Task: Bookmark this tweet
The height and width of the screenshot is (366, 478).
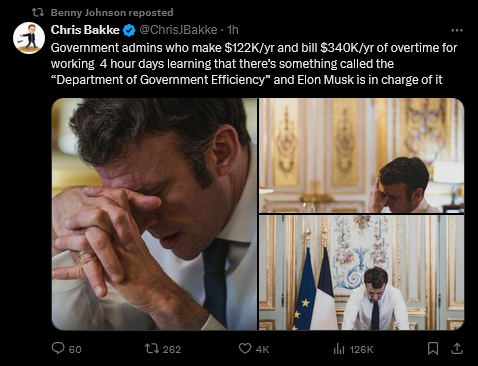Action: tap(433, 349)
